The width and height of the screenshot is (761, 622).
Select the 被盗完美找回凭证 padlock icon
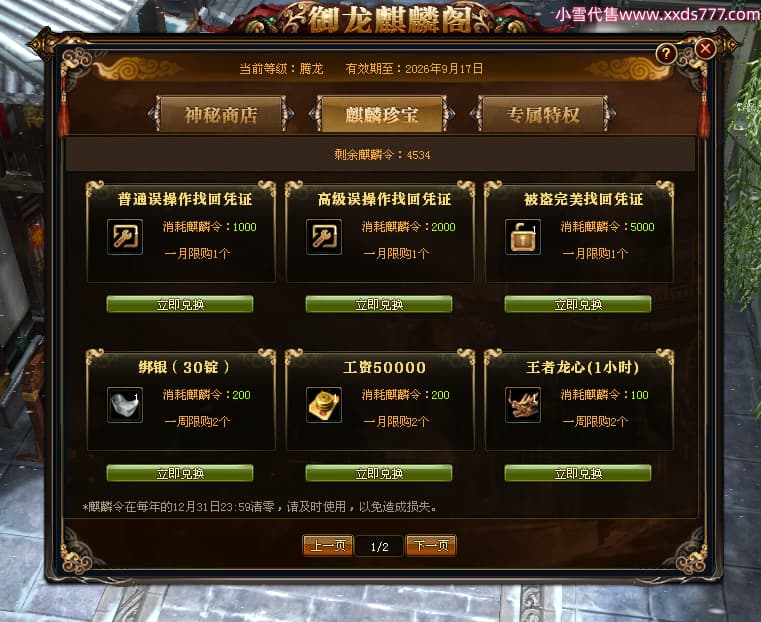pyautogui.click(x=523, y=237)
